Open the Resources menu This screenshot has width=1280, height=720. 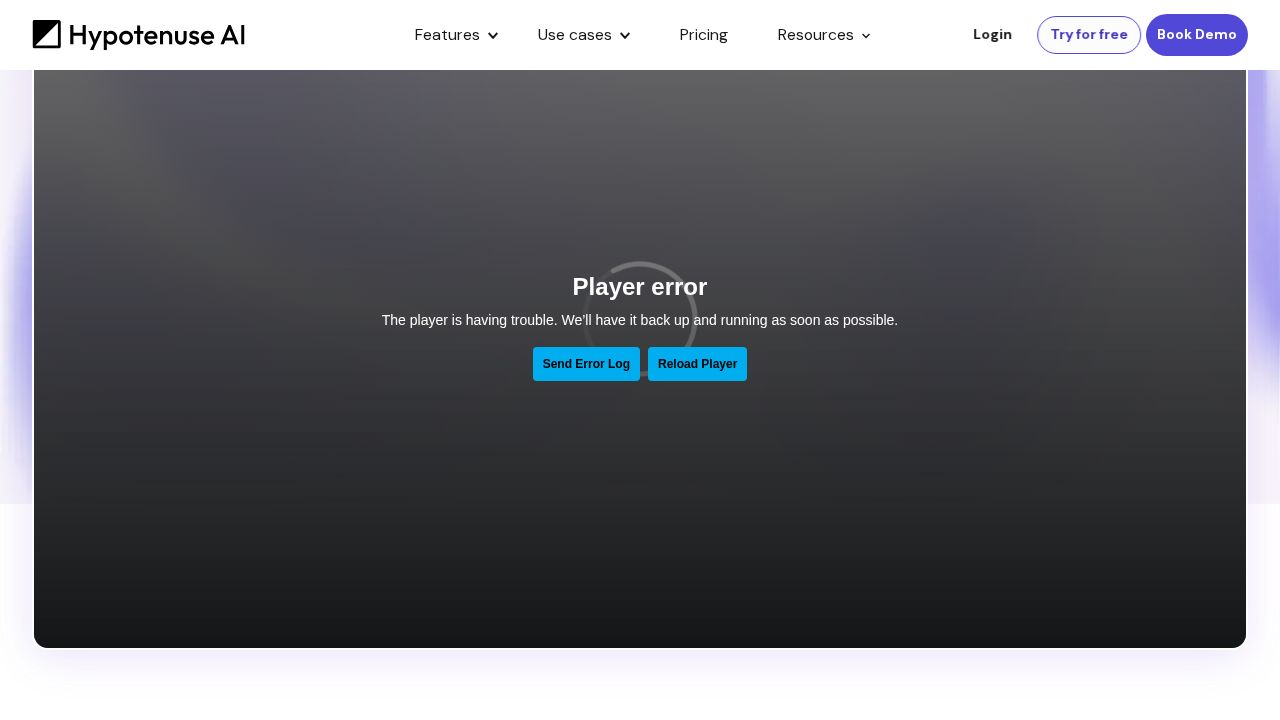tap(815, 35)
